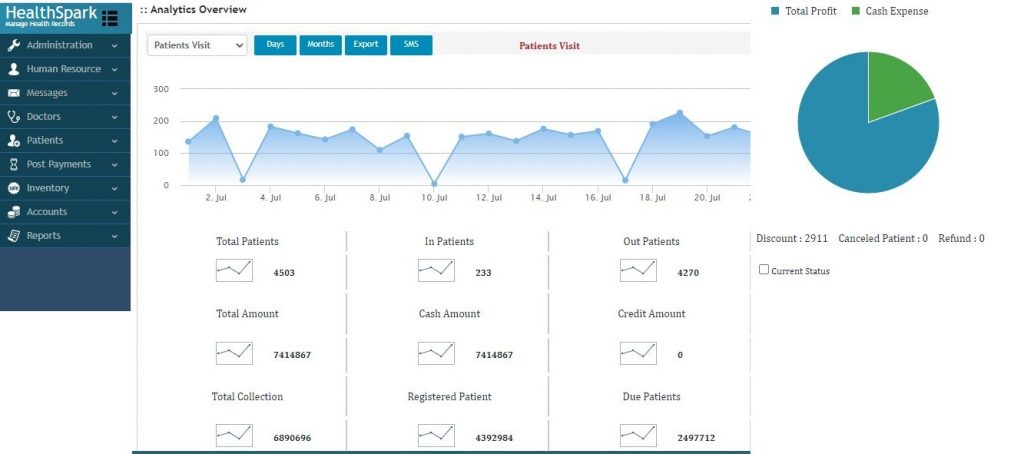Open the Registered Patient trend chart icon
The height and width of the screenshot is (454, 1024).
tap(436, 436)
